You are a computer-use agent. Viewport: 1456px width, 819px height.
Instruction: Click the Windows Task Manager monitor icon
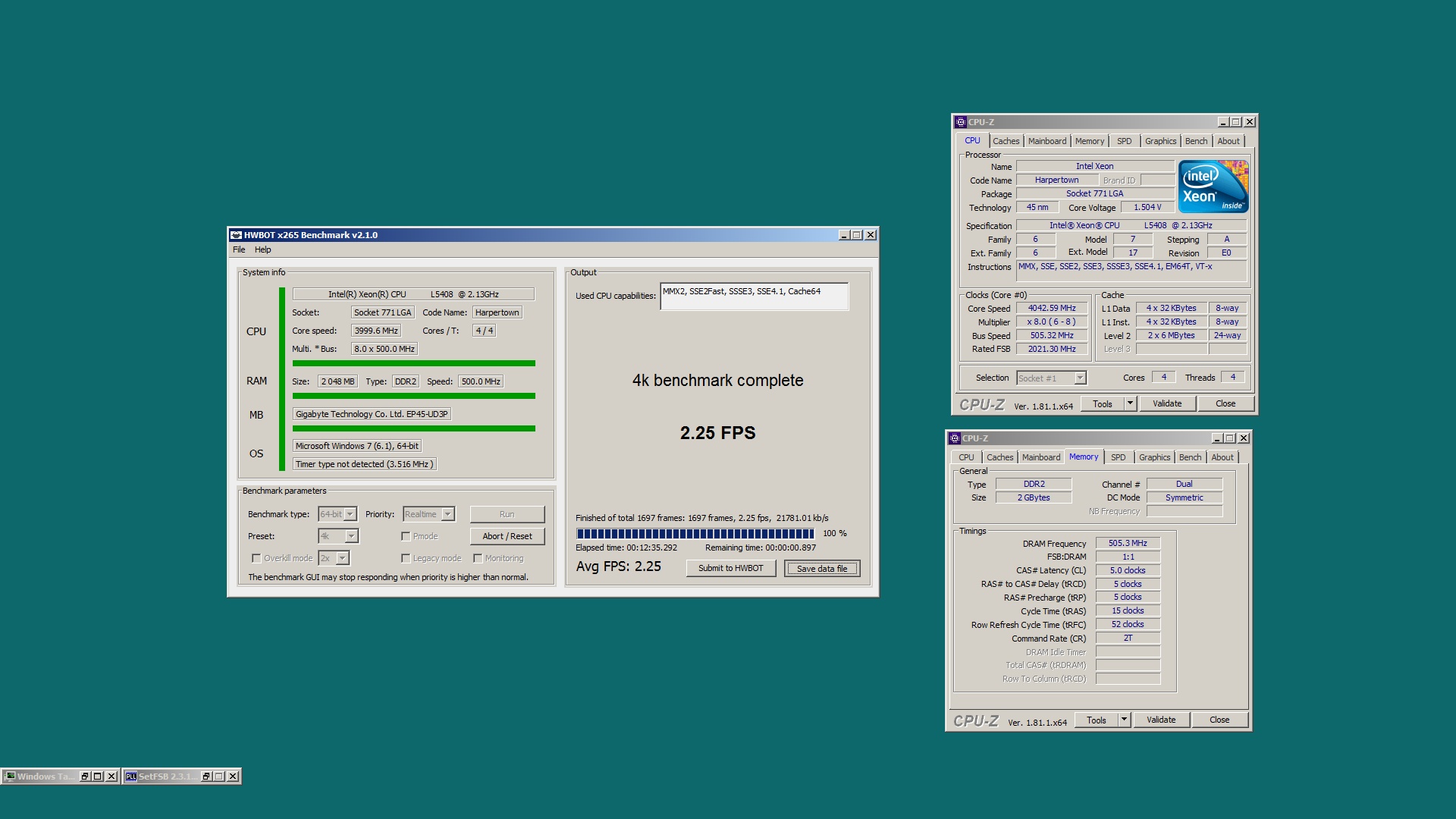click(x=10, y=777)
